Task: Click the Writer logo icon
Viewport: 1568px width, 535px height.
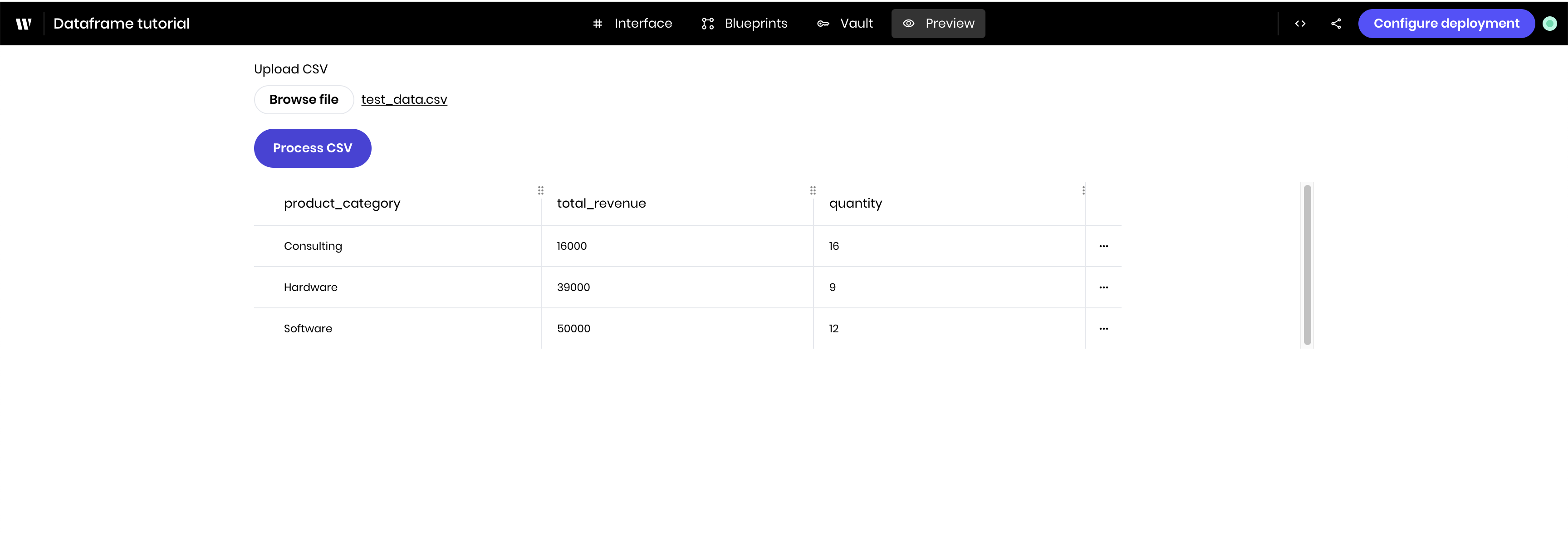Action: pyautogui.click(x=23, y=24)
